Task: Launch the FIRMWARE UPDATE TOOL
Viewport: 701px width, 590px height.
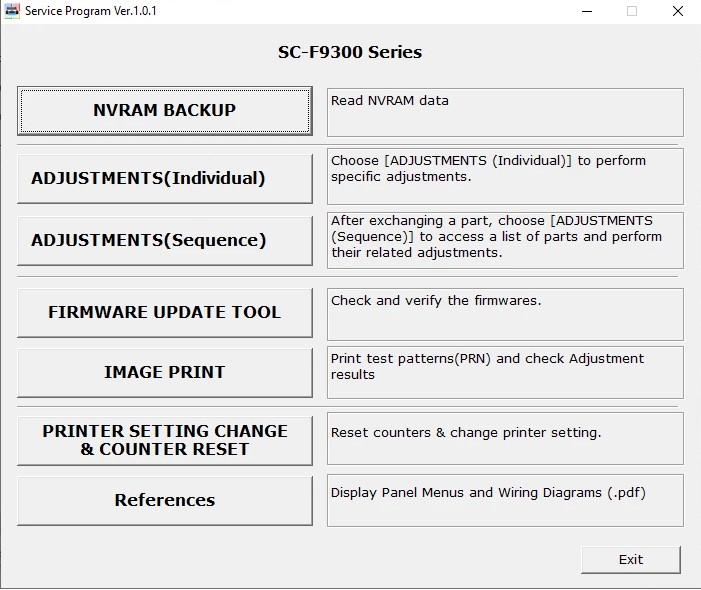Action: tap(165, 313)
